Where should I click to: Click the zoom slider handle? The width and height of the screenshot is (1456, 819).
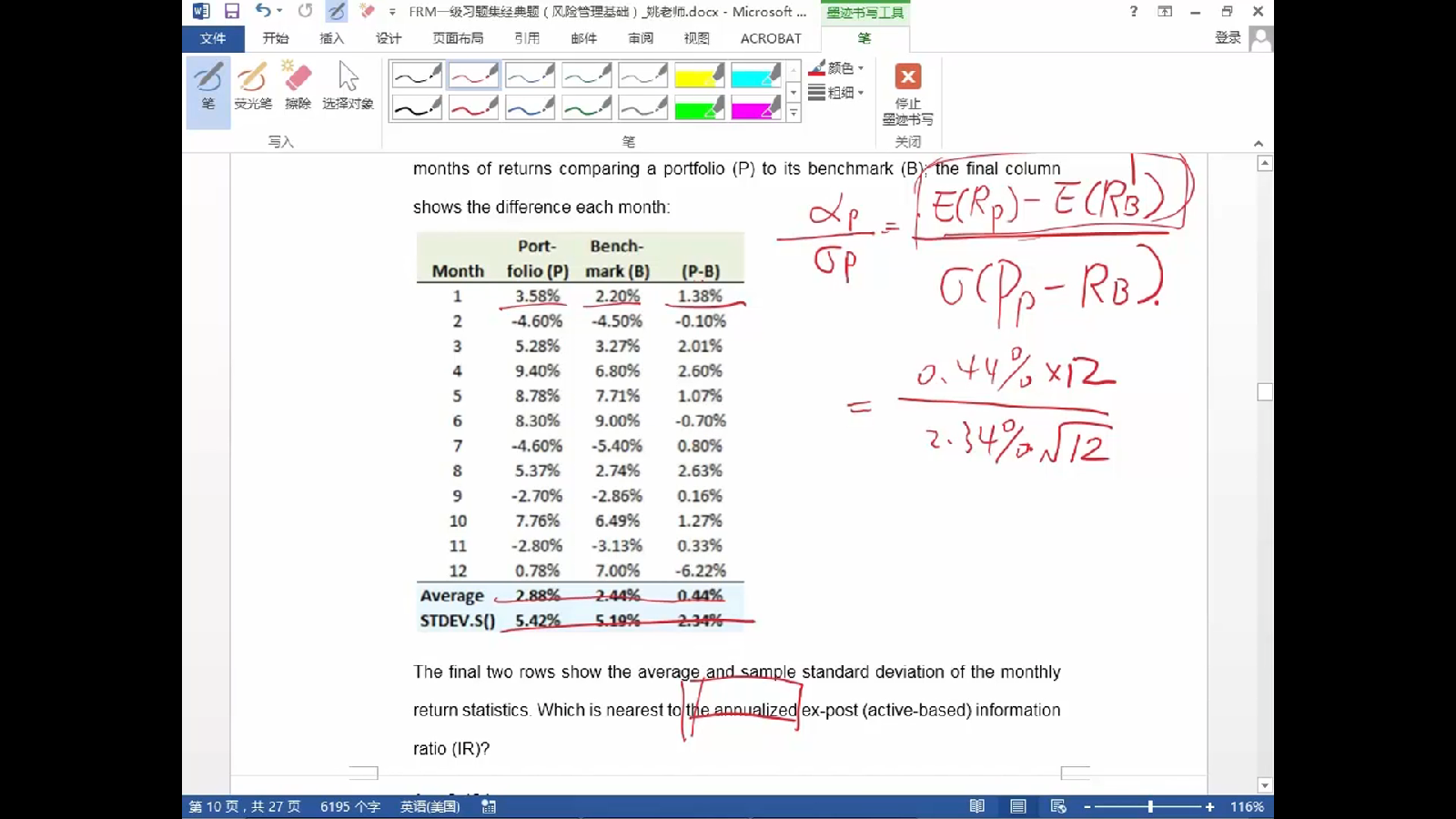click(1150, 806)
